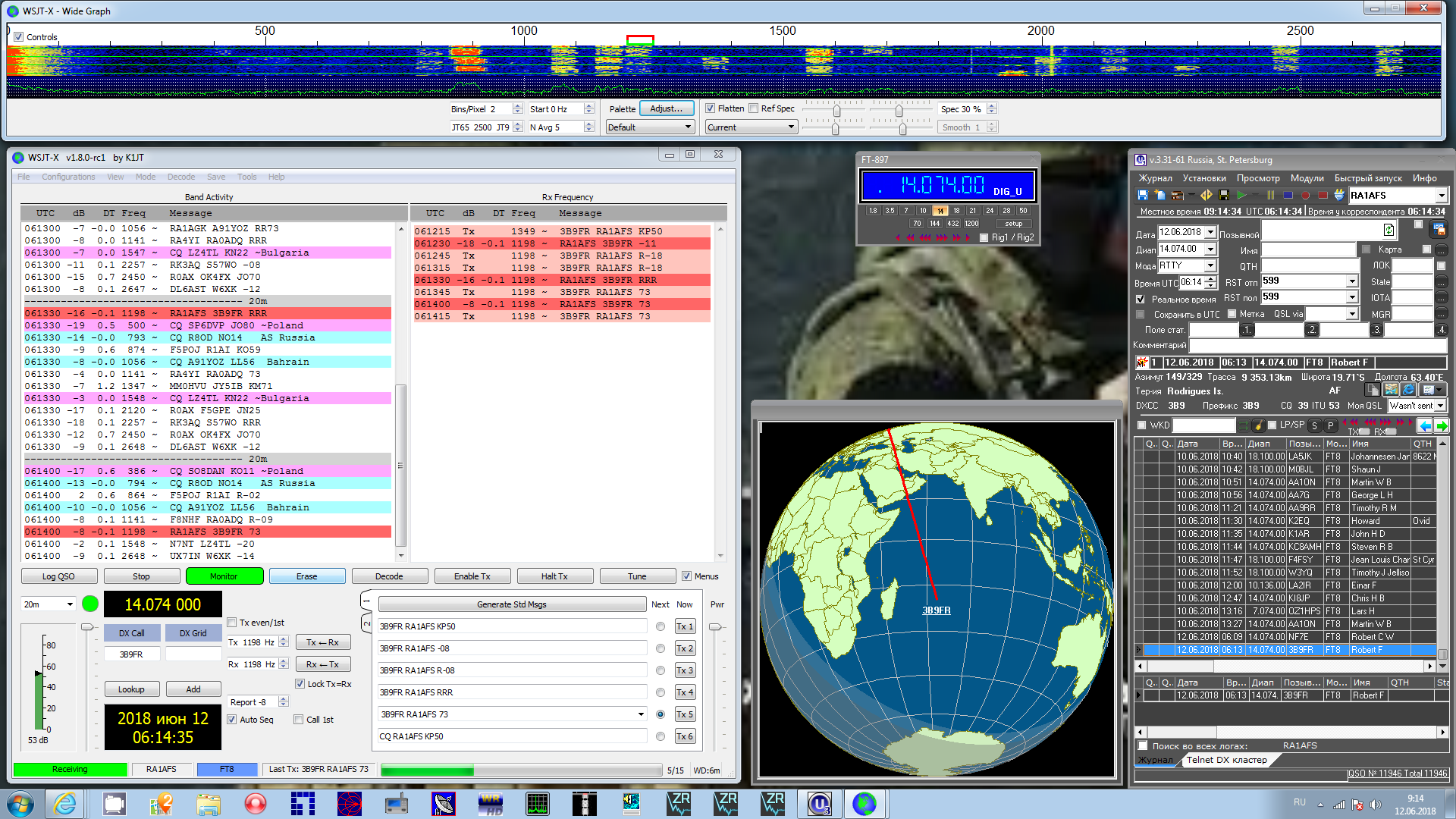The height and width of the screenshot is (819, 1456).
Task: Click the Enable Tx button
Action: [472, 576]
